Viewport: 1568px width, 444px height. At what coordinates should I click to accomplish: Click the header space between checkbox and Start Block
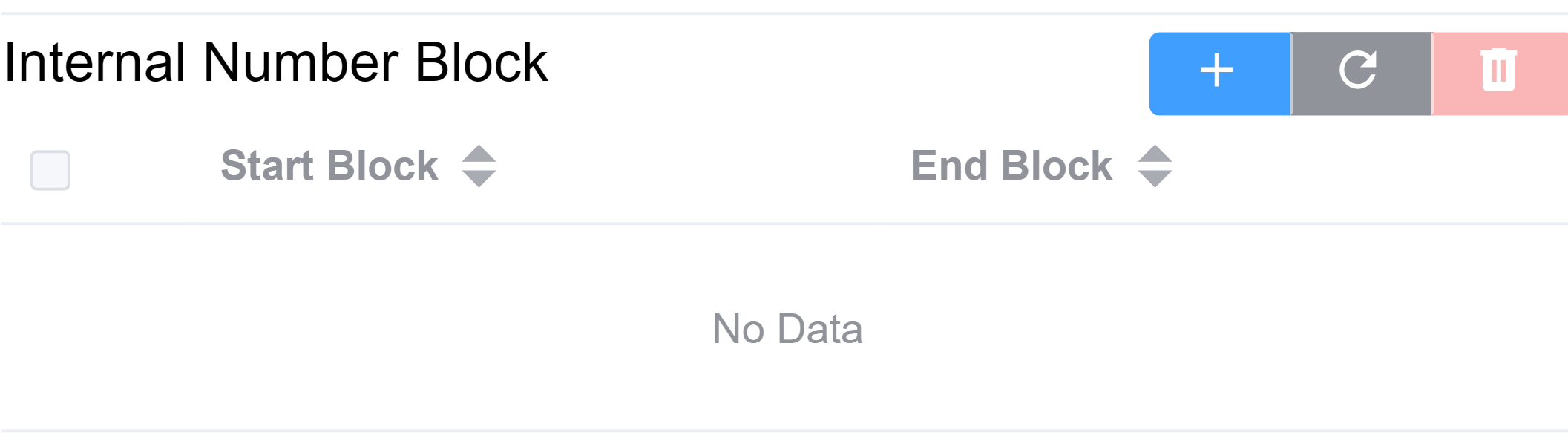[145, 167]
